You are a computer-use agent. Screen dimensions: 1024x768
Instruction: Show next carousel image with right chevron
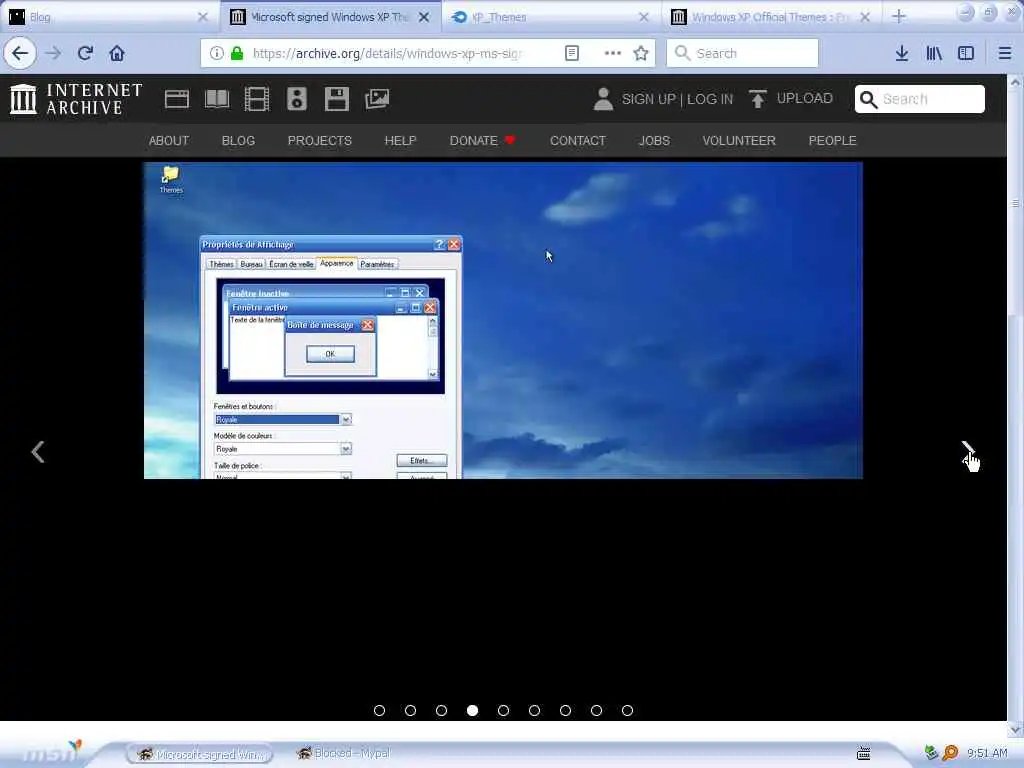click(x=968, y=451)
